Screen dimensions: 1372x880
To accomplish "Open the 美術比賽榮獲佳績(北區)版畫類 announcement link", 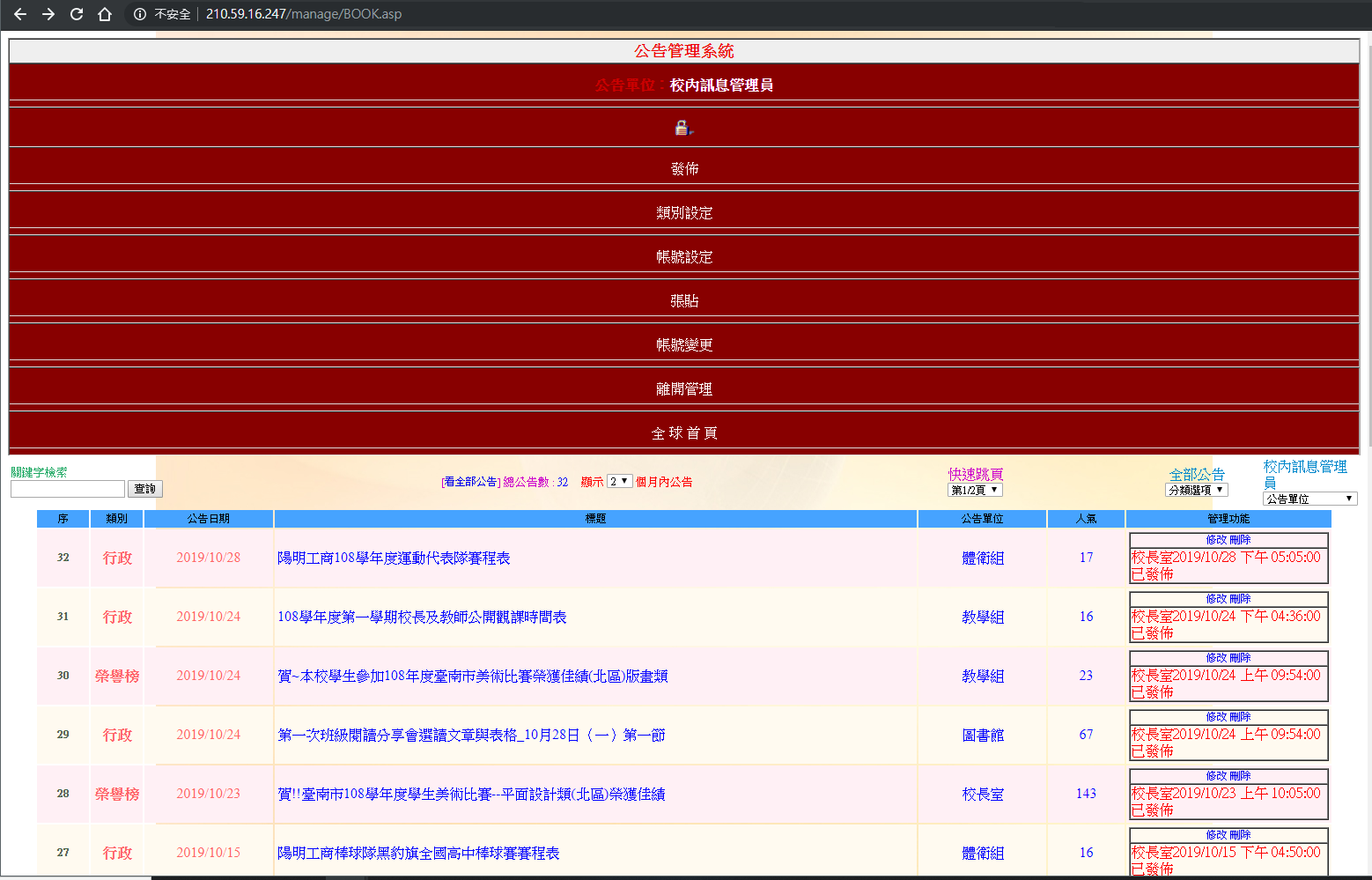I will [473, 677].
